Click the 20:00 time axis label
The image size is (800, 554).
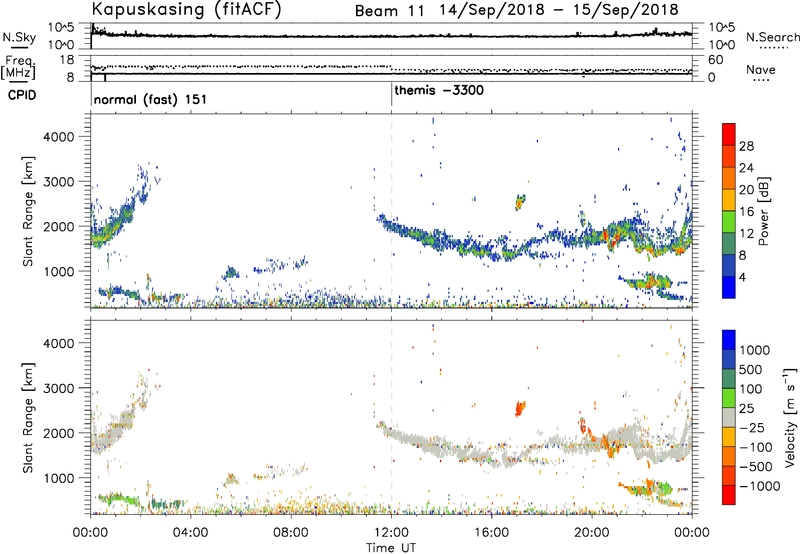[592, 533]
